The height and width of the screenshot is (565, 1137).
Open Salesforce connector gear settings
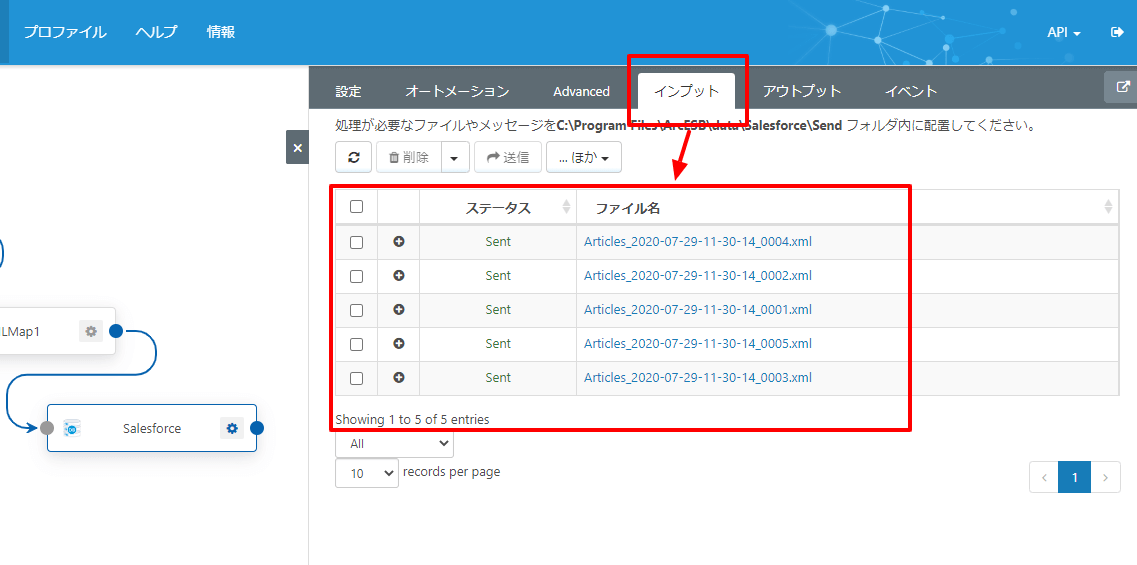pos(232,428)
